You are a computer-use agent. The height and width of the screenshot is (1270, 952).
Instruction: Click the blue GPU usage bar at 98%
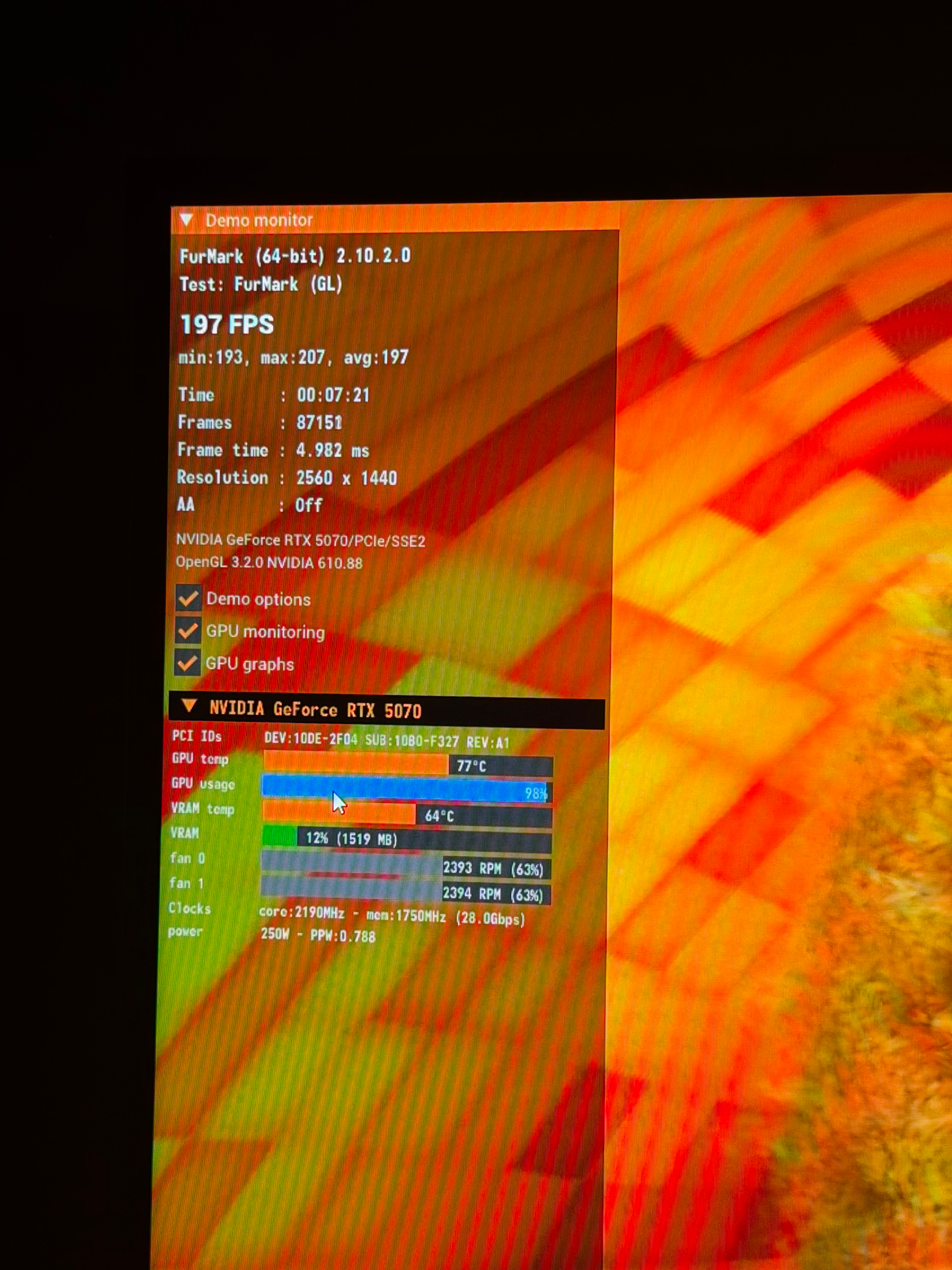point(407,790)
